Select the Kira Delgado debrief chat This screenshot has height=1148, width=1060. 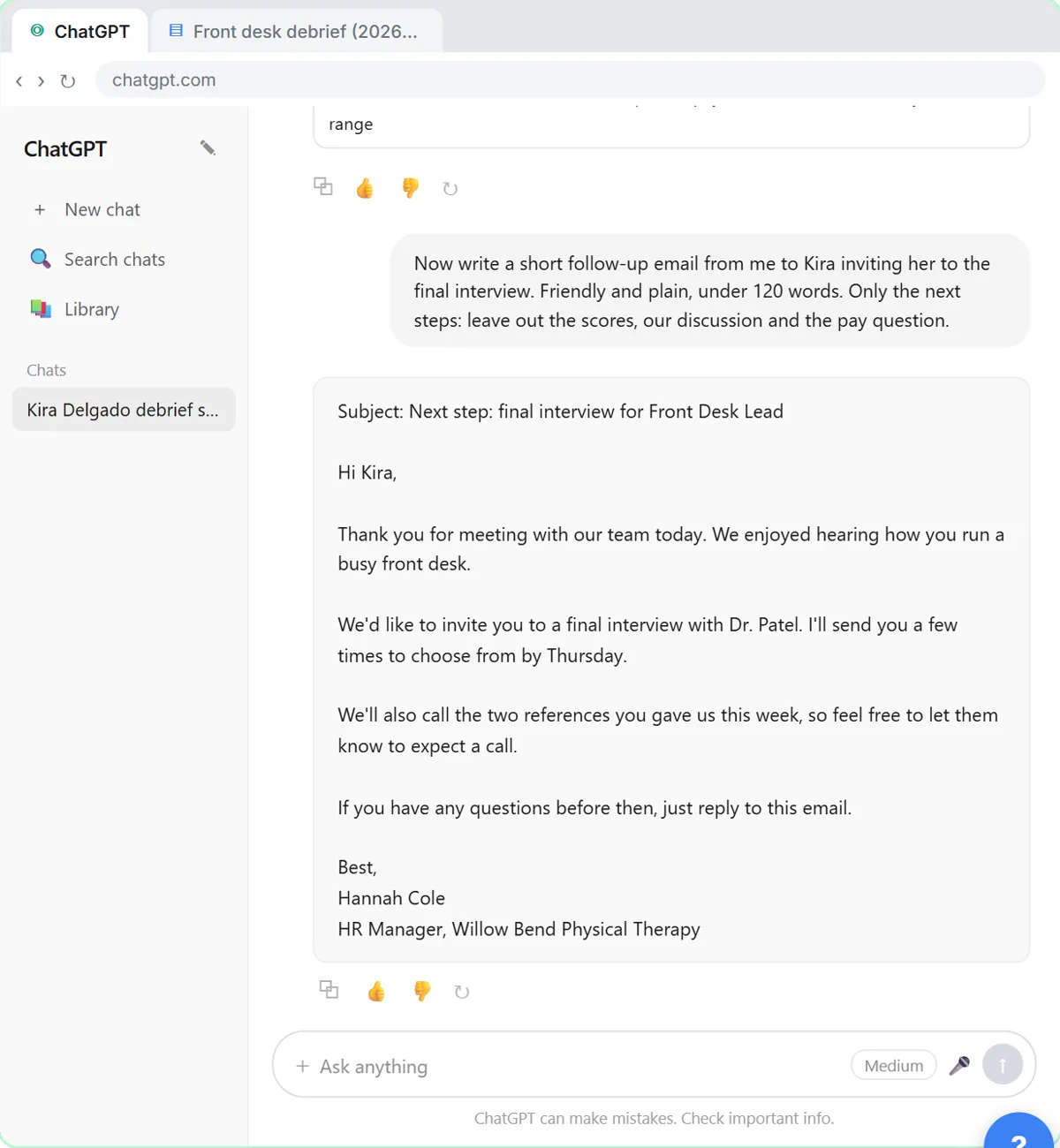(x=124, y=410)
